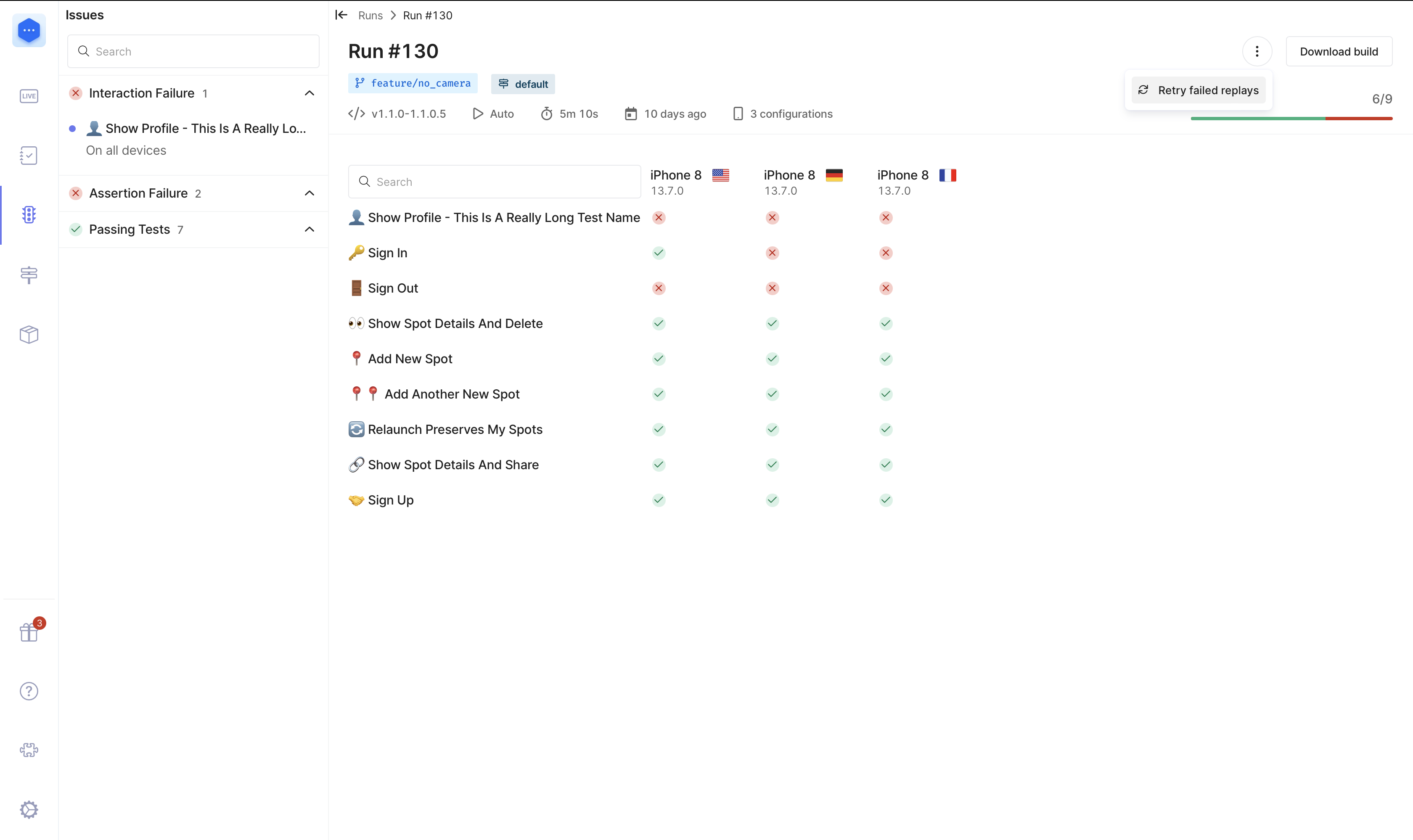Open the signpost sidebar icon
The height and width of the screenshot is (840, 1413).
[29, 275]
